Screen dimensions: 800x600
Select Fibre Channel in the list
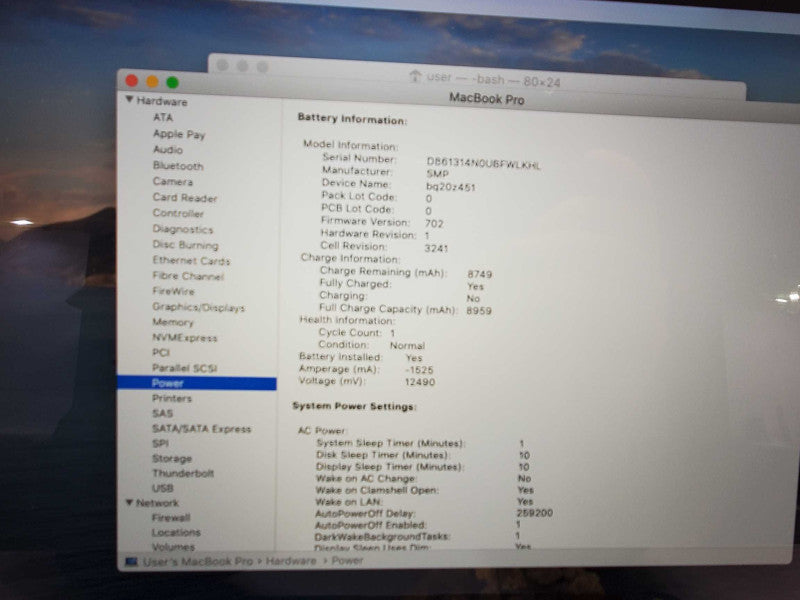188,276
